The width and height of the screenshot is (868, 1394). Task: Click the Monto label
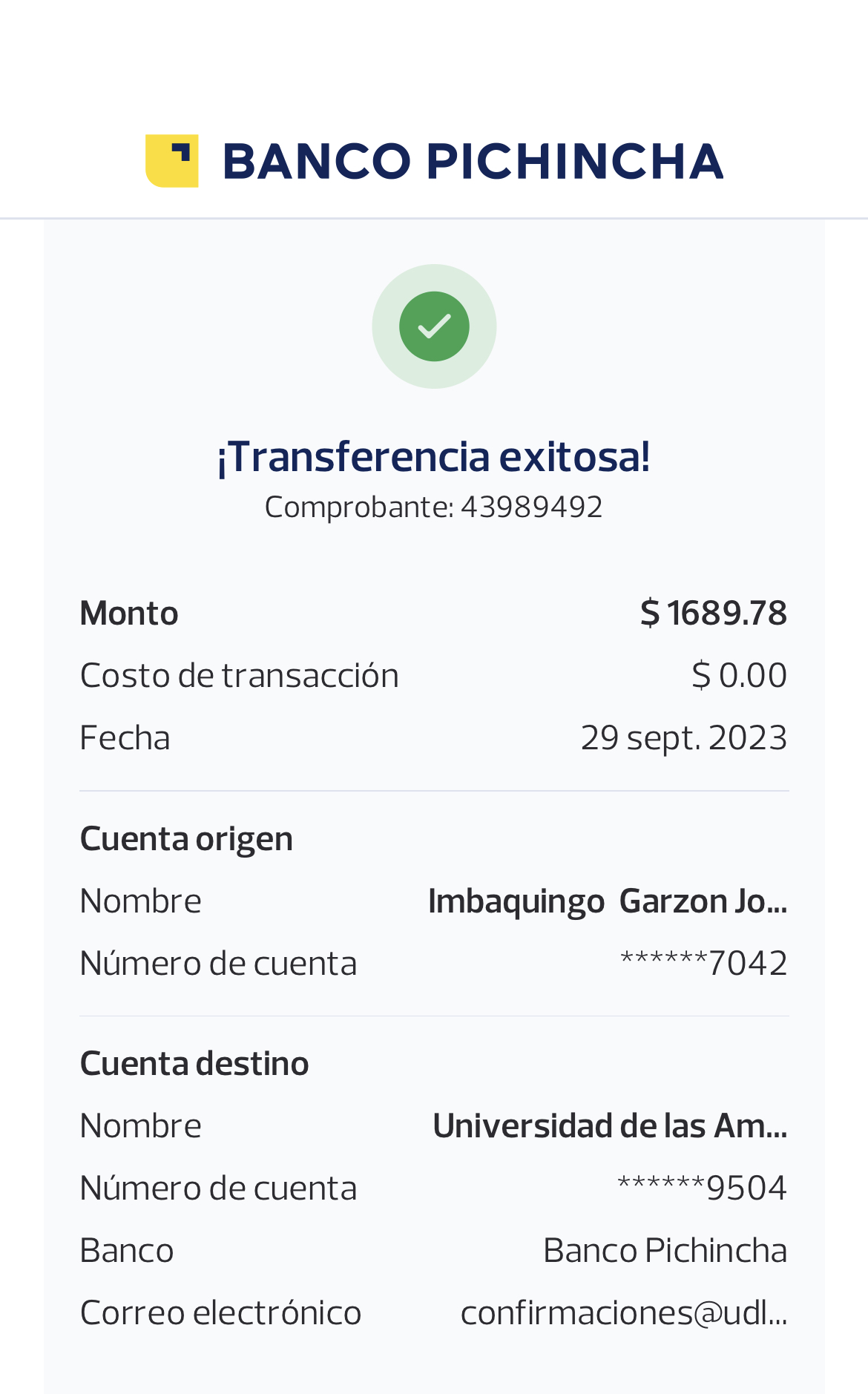(129, 614)
